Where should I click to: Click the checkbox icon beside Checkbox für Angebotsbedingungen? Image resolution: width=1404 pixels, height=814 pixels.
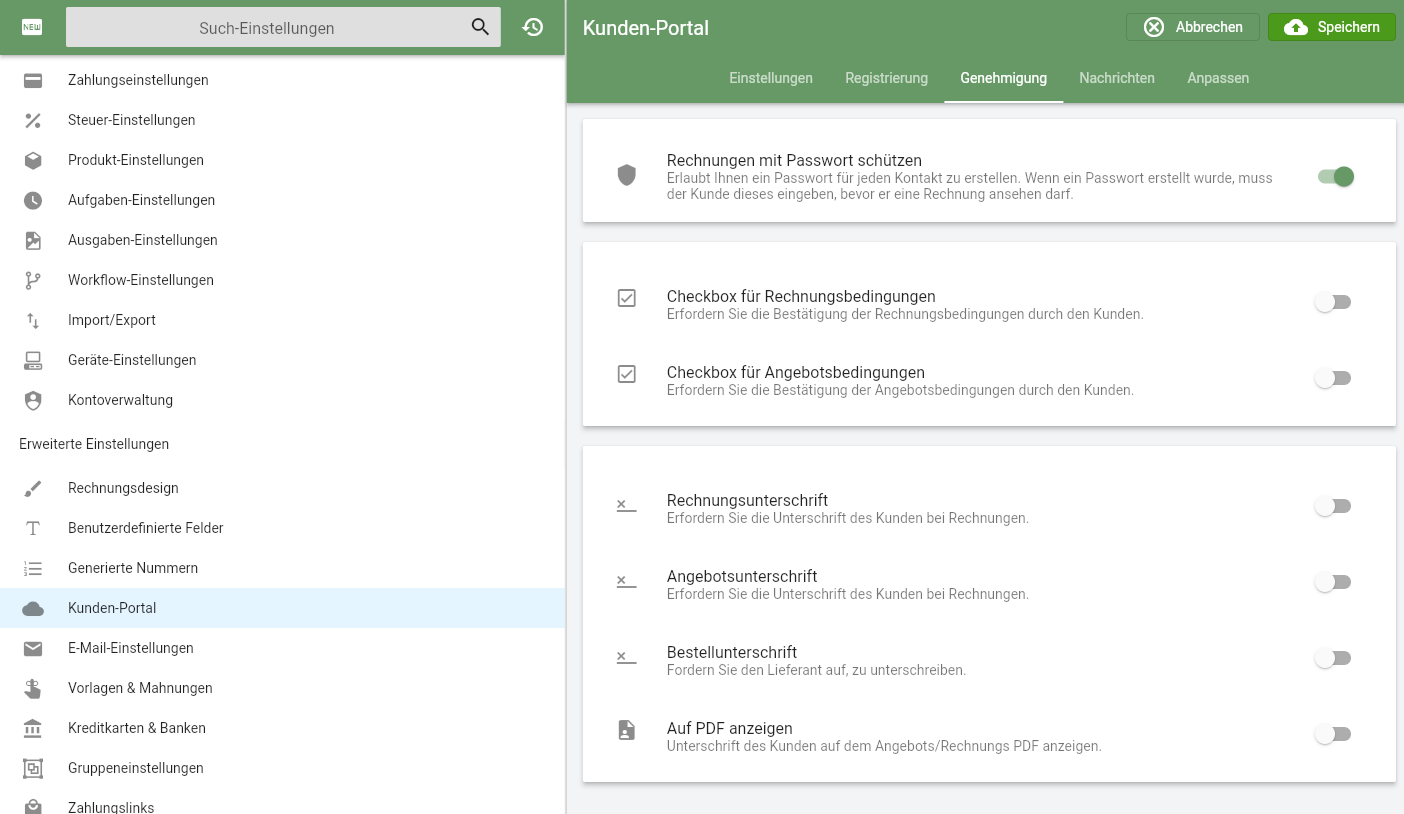pyautogui.click(x=627, y=374)
